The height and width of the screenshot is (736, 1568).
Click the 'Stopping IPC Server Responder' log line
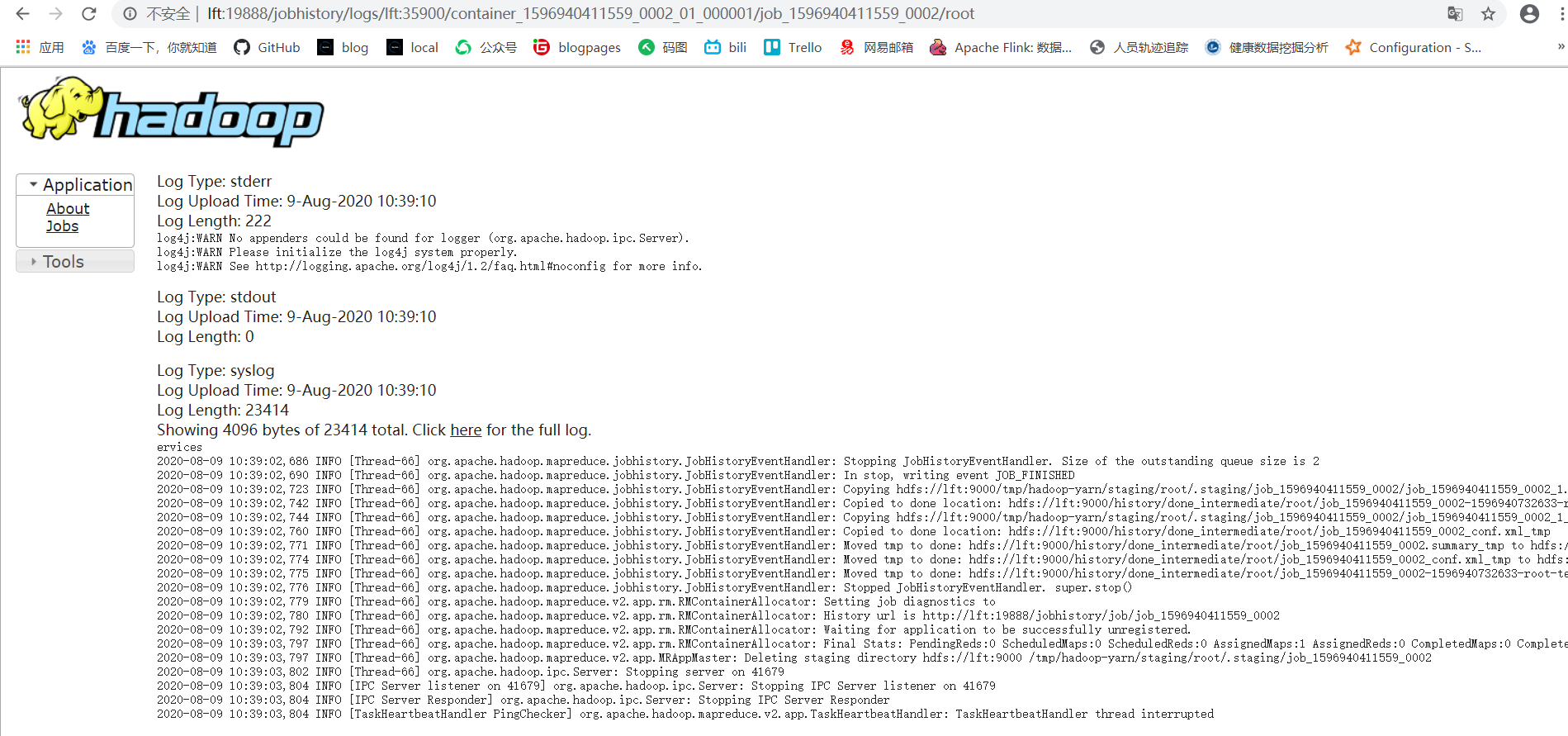(523, 700)
